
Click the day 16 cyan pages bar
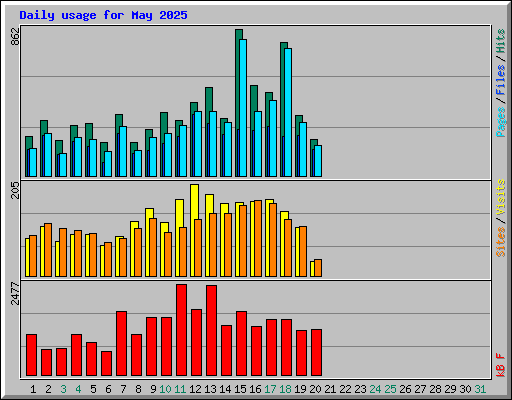(x=258, y=144)
